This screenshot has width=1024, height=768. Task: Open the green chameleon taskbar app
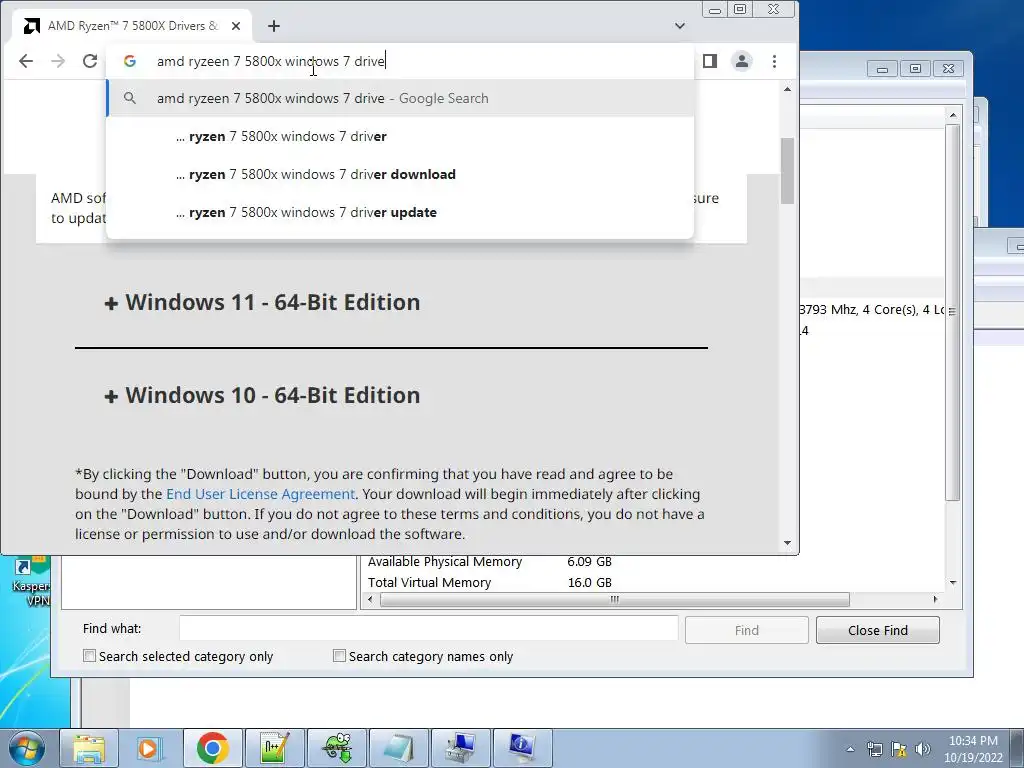pos(336,748)
